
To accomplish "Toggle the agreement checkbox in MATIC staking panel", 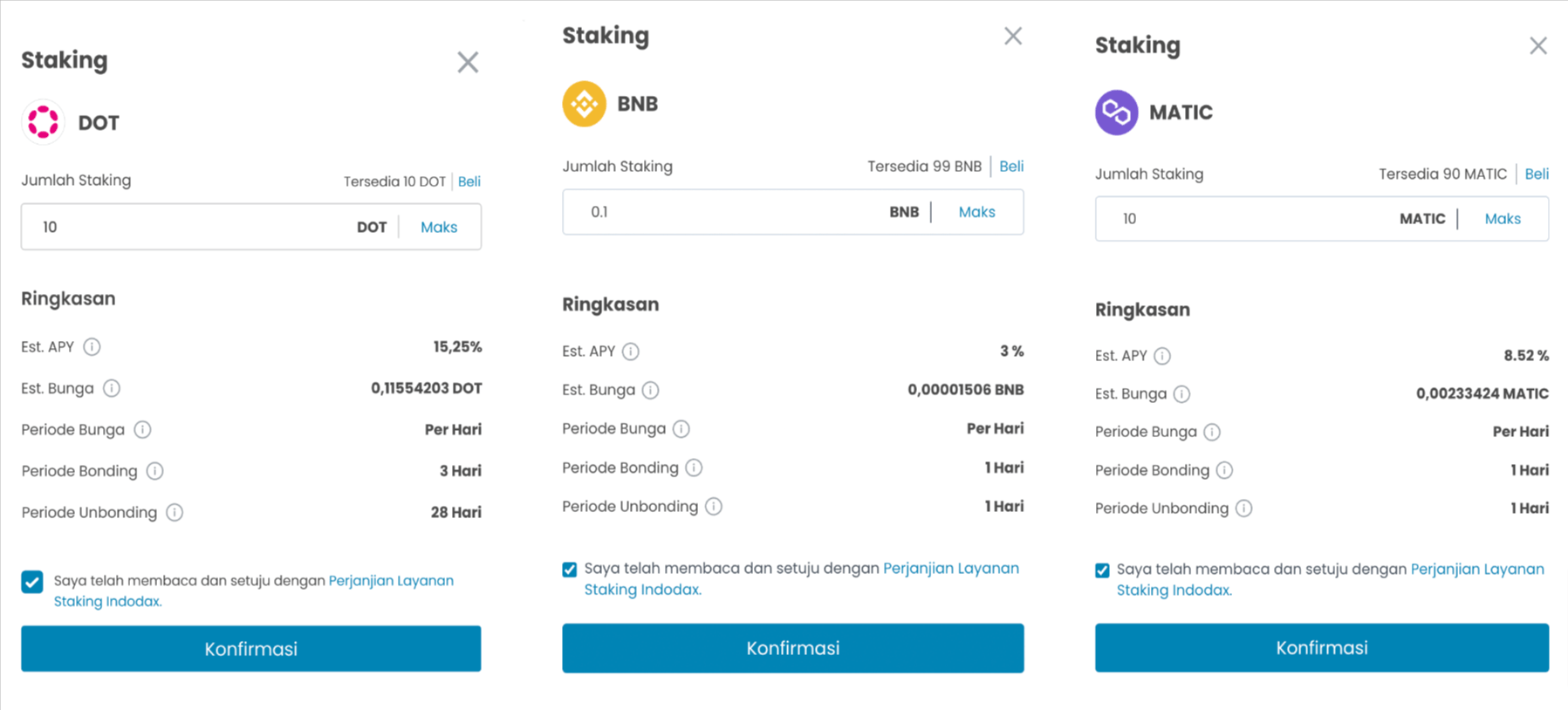I will 1102,570.
